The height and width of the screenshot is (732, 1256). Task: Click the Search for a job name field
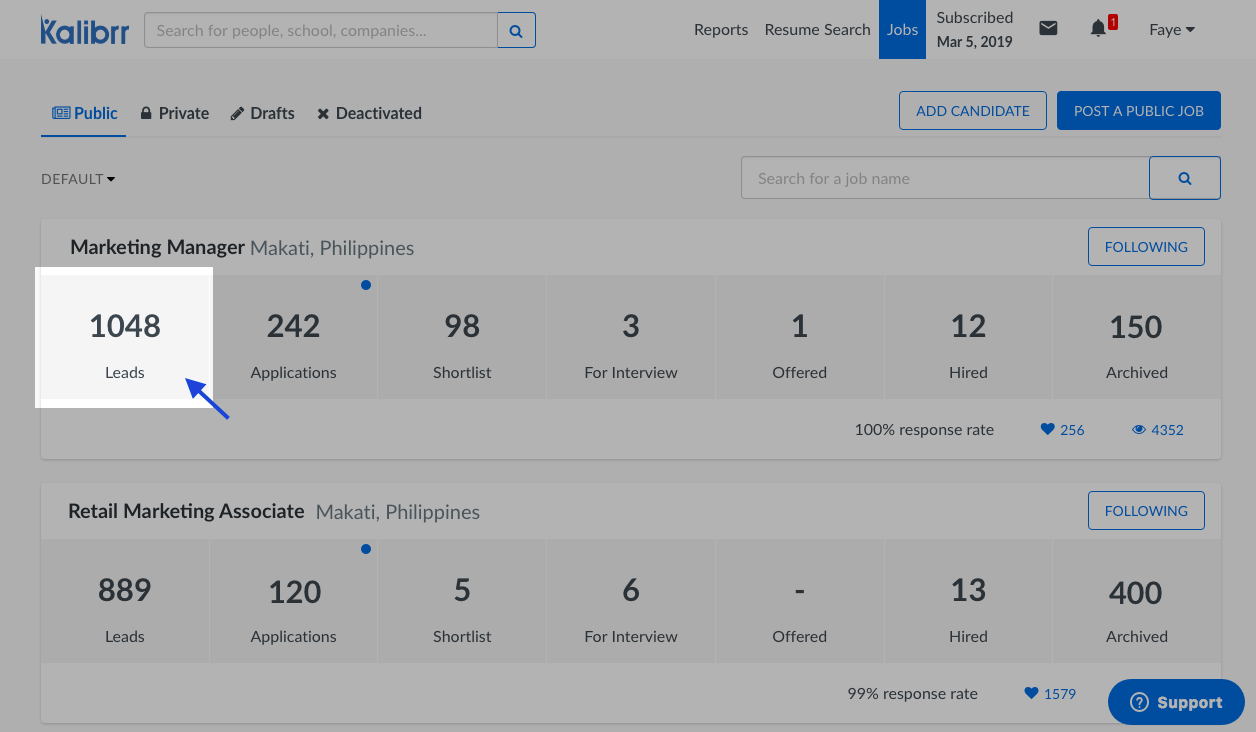tap(944, 178)
